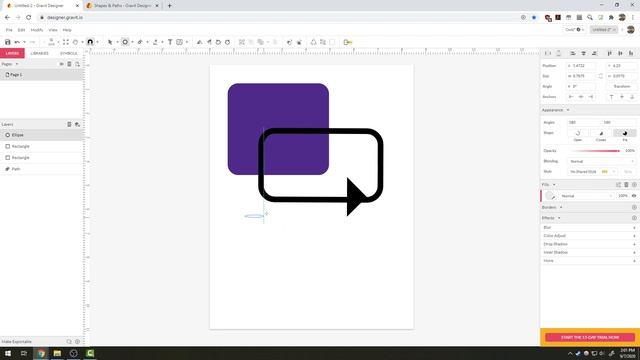
Task: Click the Angle input field
Action: click(x=581, y=87)
